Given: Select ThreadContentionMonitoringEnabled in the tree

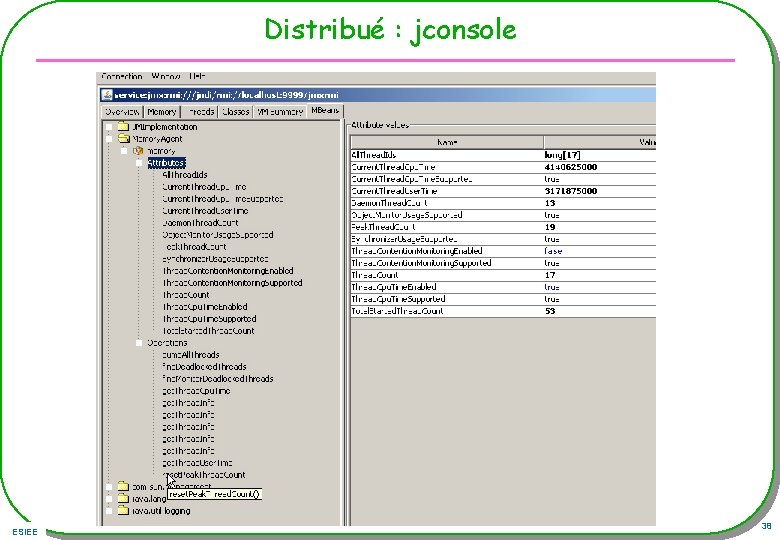Looking at the screenshot, I should coord(228,270).
